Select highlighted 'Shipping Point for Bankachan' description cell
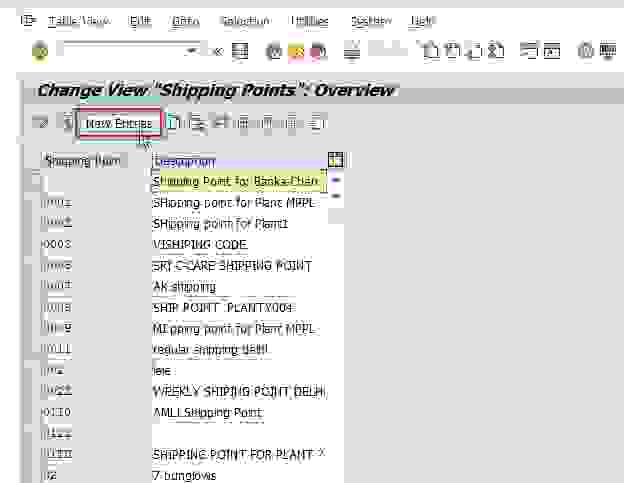 click(239, 181)
